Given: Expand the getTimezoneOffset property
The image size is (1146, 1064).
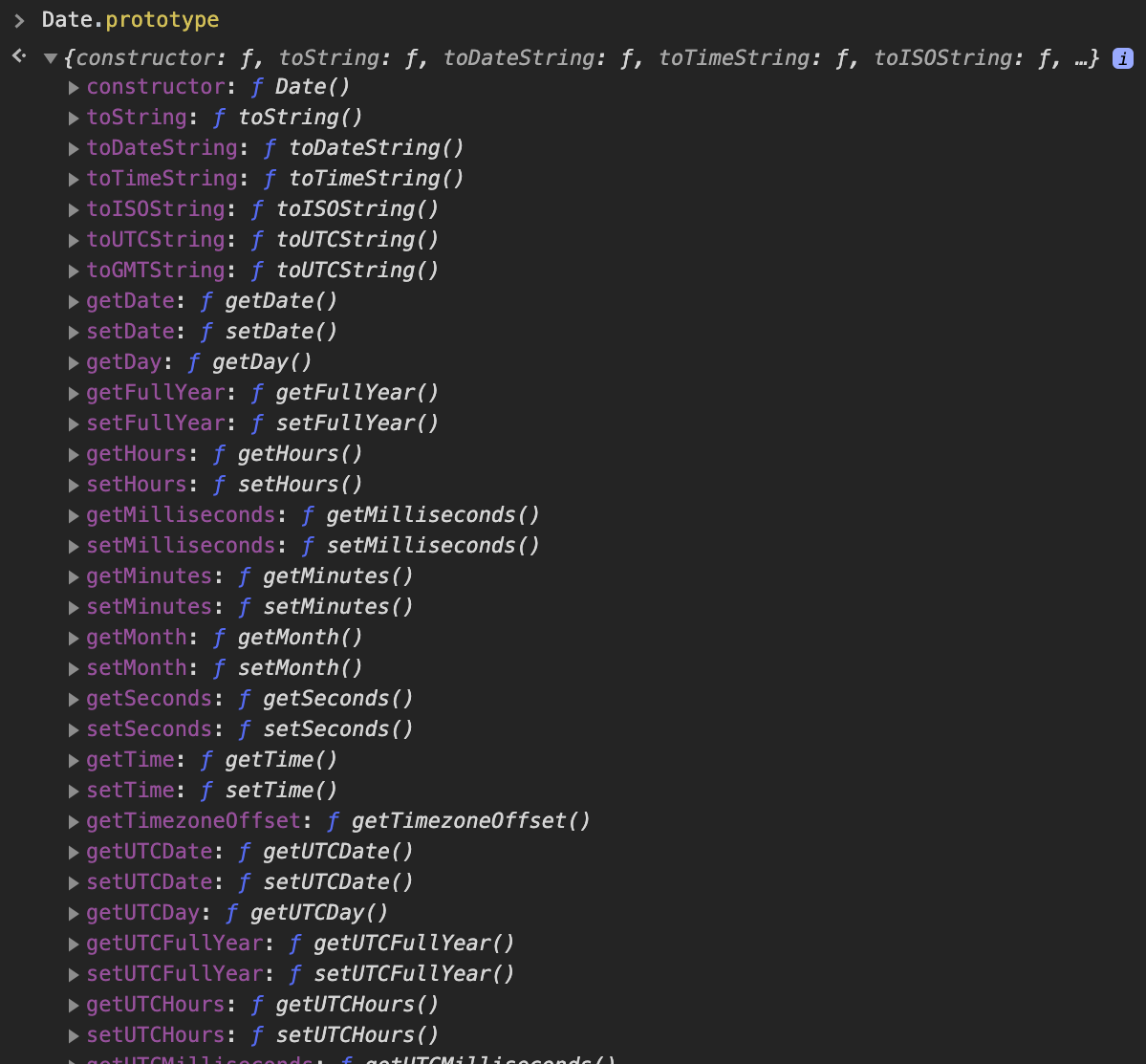Looking at the screenshot, I should (x=75, y=822).
